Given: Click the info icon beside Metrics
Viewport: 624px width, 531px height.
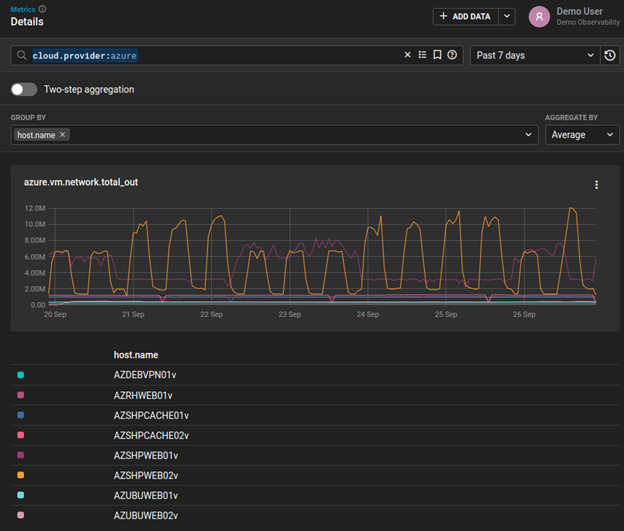Looking at the screenshot, I should pyautogui.click(x=42, y=9).
